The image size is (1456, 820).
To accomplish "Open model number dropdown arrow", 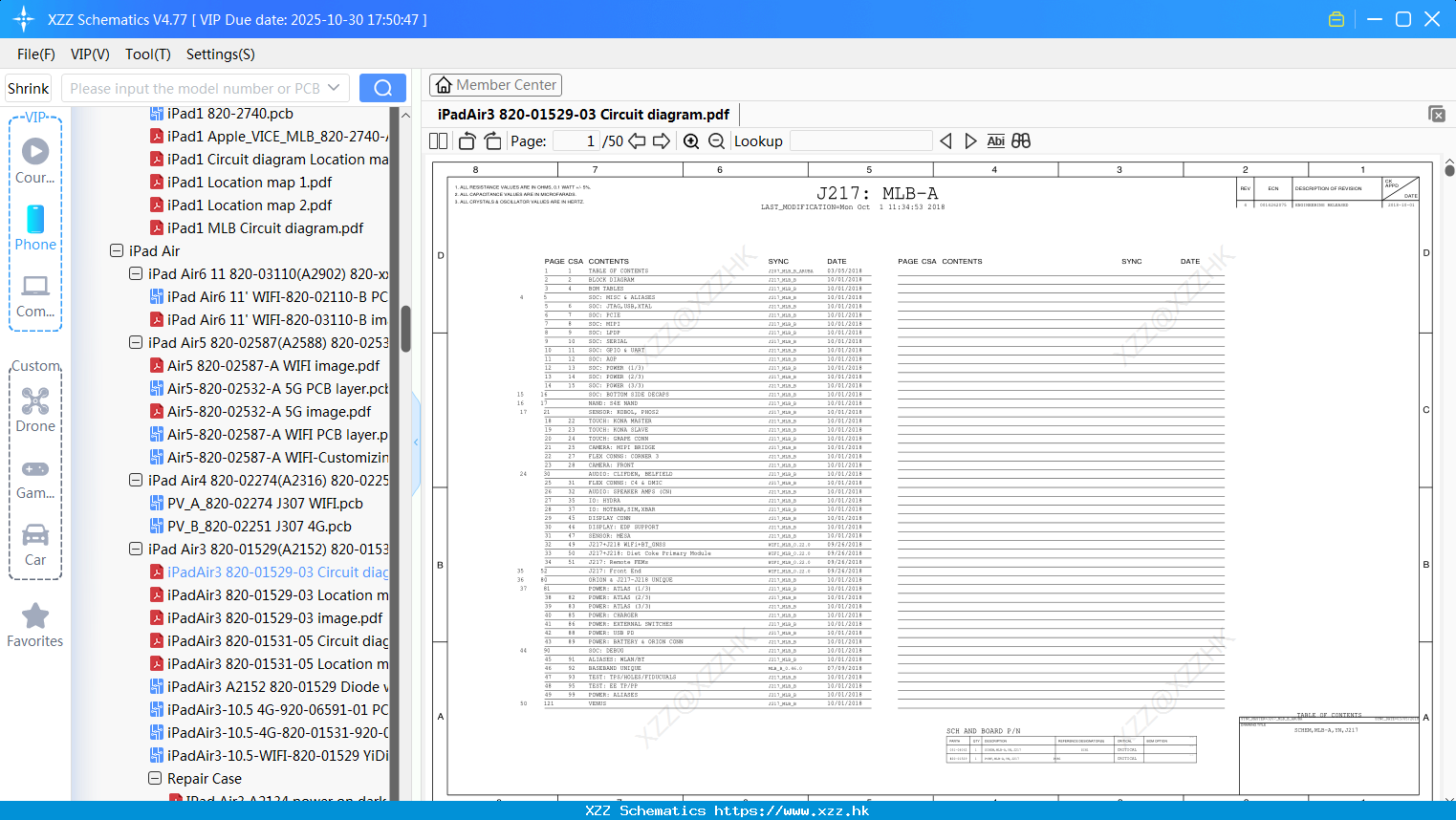I will point(334,88).
